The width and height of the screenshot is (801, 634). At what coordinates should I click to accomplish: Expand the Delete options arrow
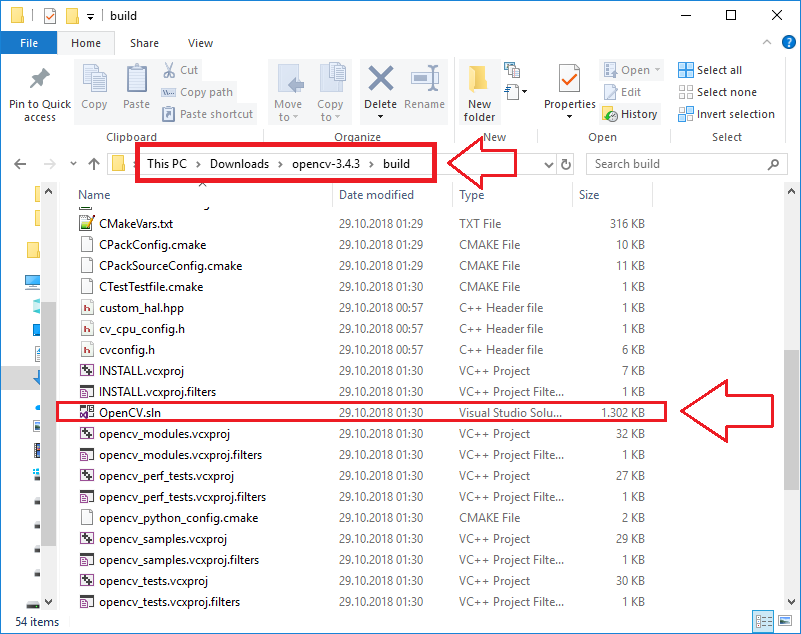click(381, 117)
